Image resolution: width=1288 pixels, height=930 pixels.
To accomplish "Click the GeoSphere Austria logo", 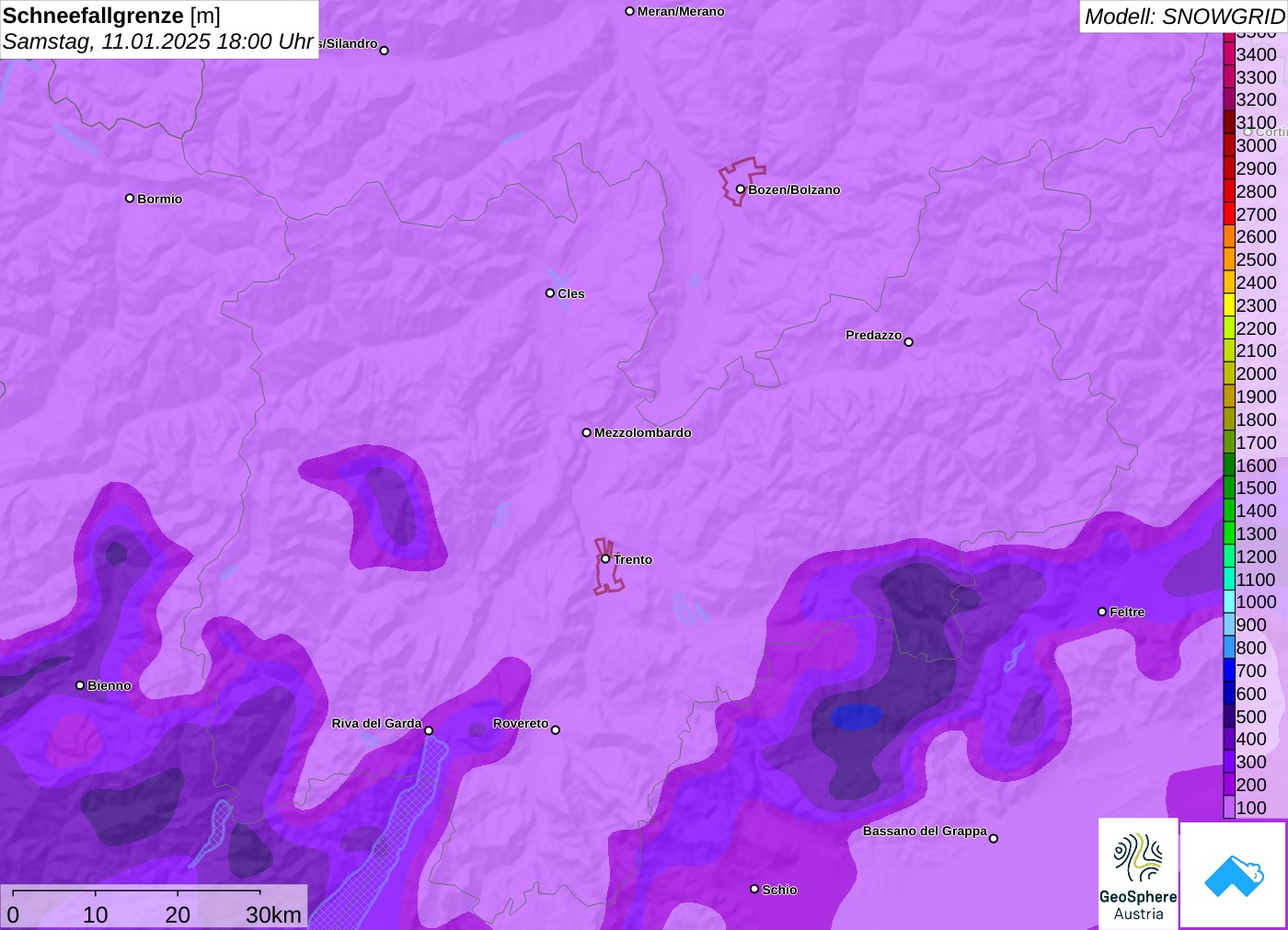I will [1138, 874].
